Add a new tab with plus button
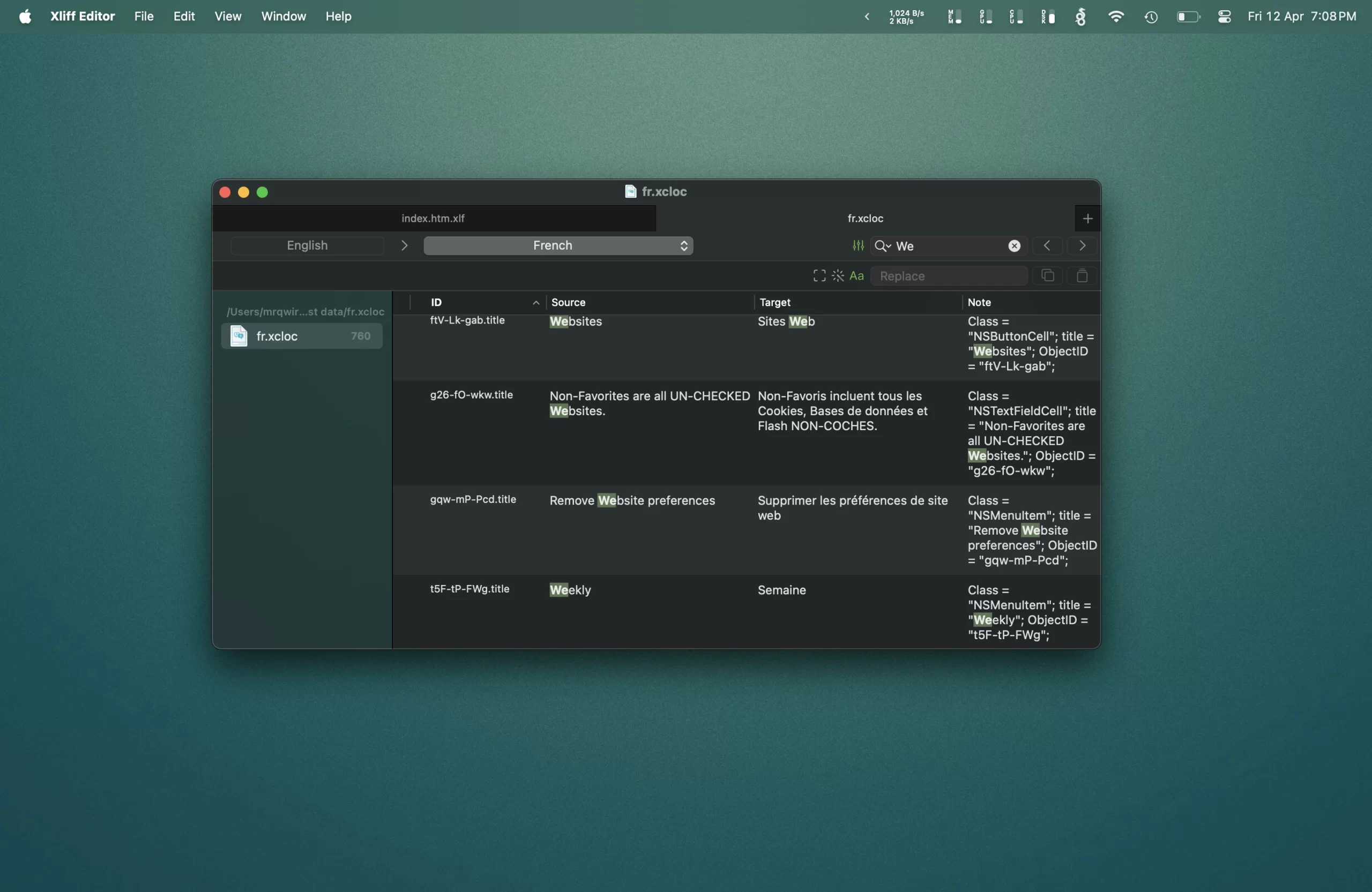Viewport: 1372px width, 892px height. (x=1087, y=219)
